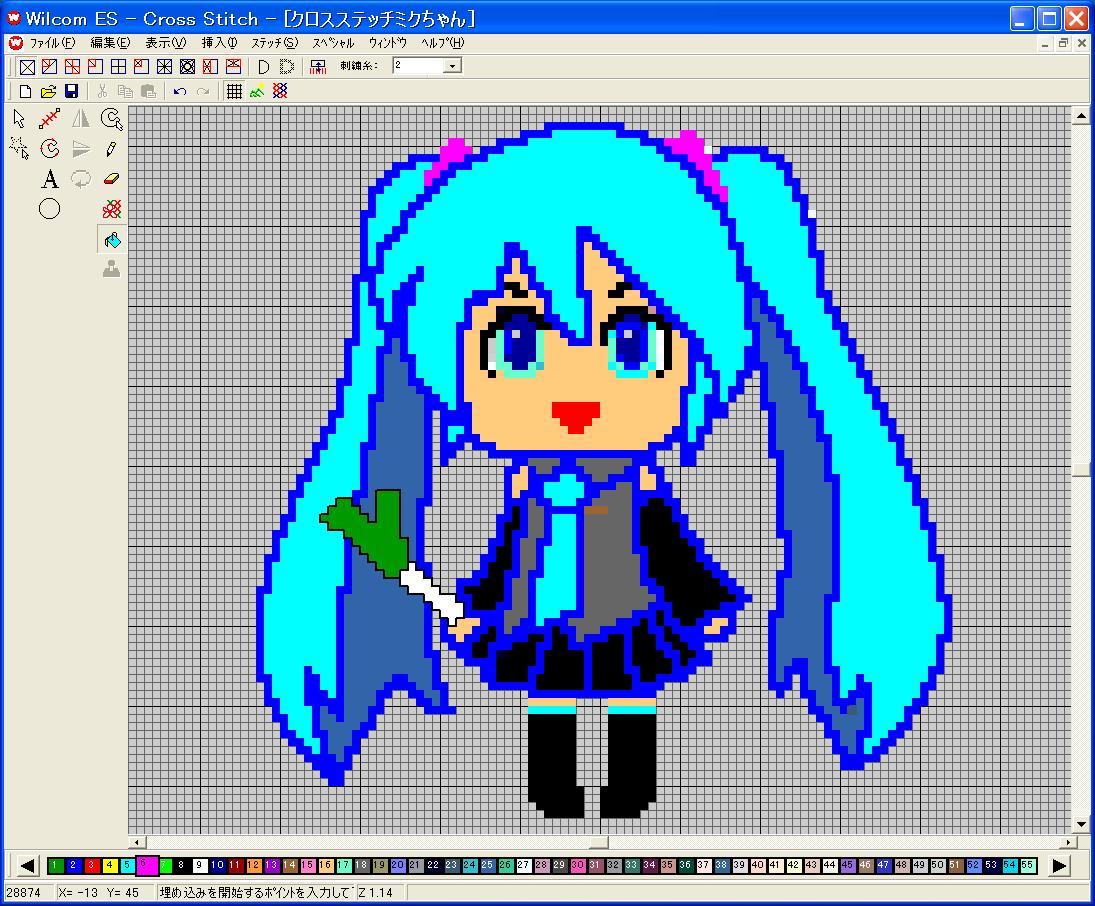Image resolution: width=1095 pixels, height=906 pixels.
Task: Create a new file with blank page icon
Action: coord(25,92)
